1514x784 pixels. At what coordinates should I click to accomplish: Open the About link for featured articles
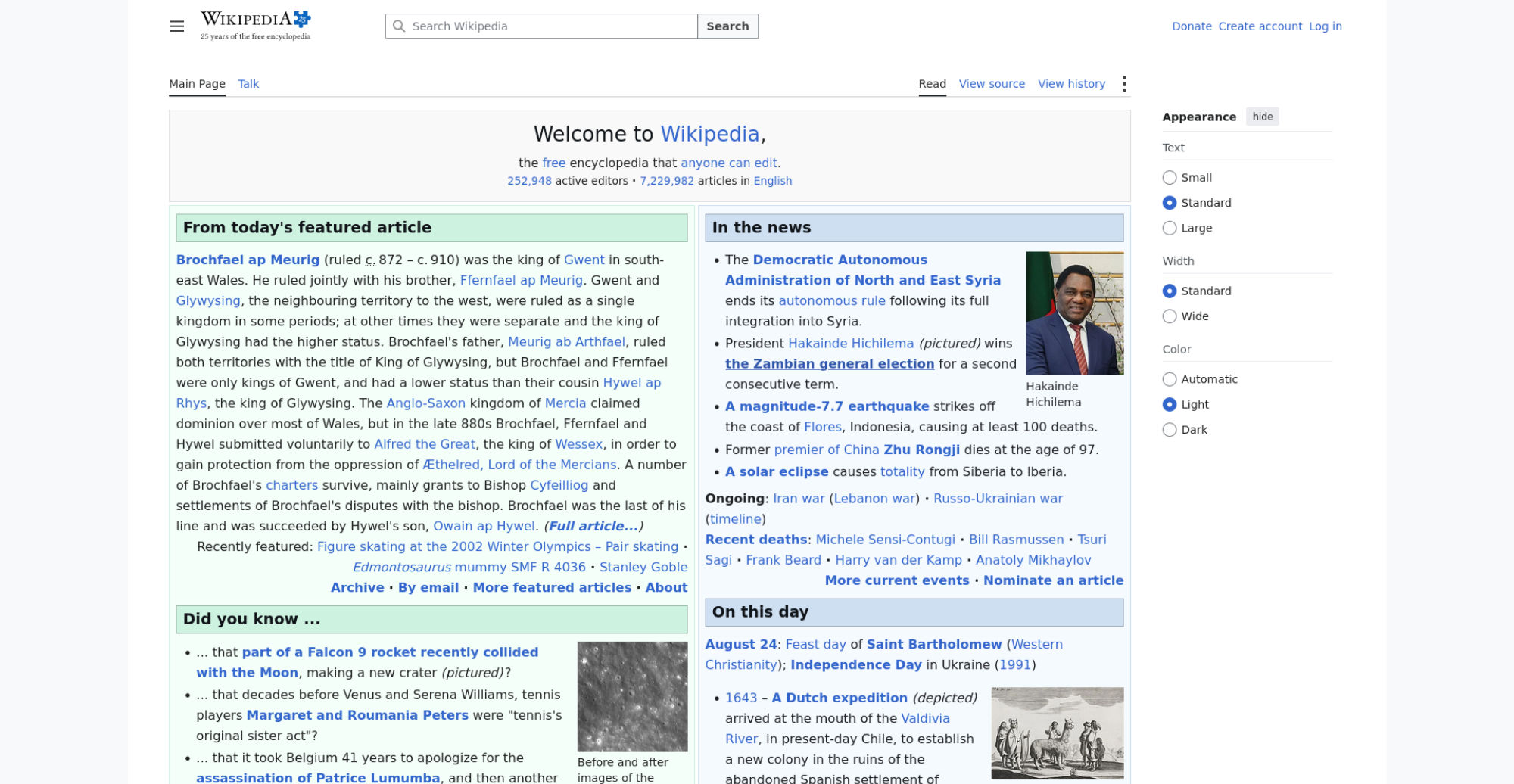coord(666,587)
